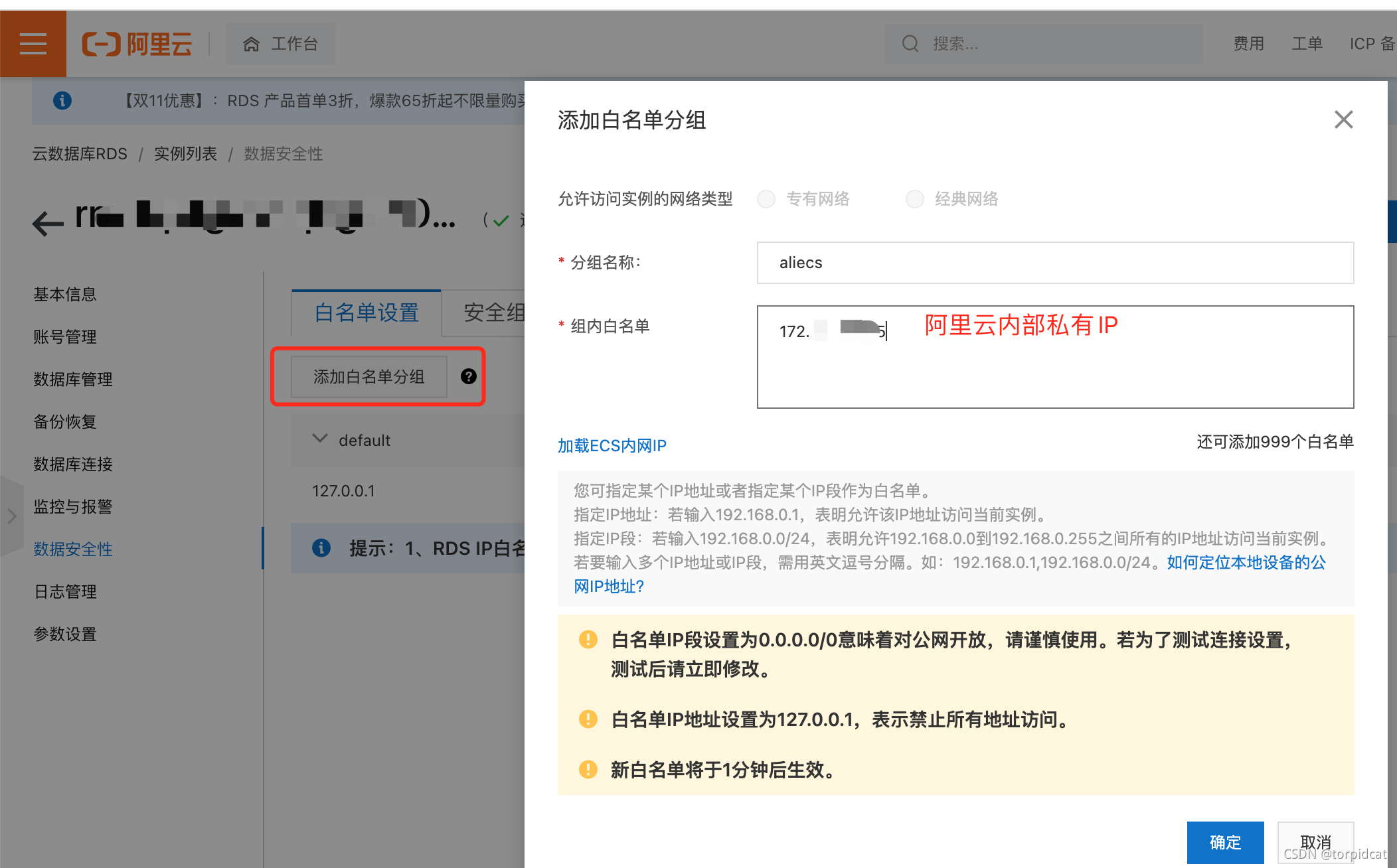The height and width of the screenshot is (868, 1397).
Task: Open 如何定位本地设备的公网IP地址 link
Action: pyautogui.click(x=1246, y=562)
